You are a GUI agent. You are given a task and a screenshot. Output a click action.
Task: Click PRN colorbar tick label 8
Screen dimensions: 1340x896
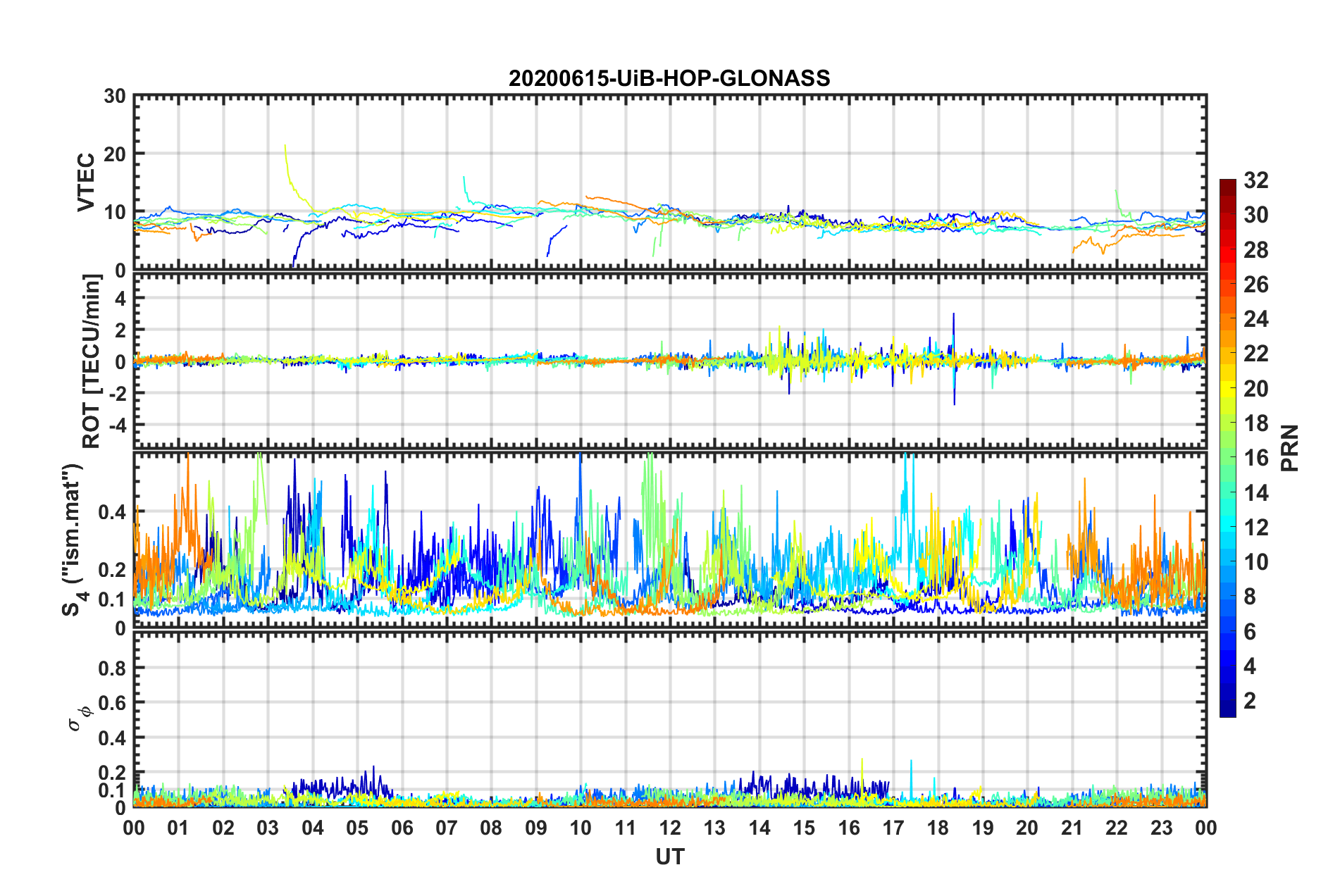[x=1250, y=597]
